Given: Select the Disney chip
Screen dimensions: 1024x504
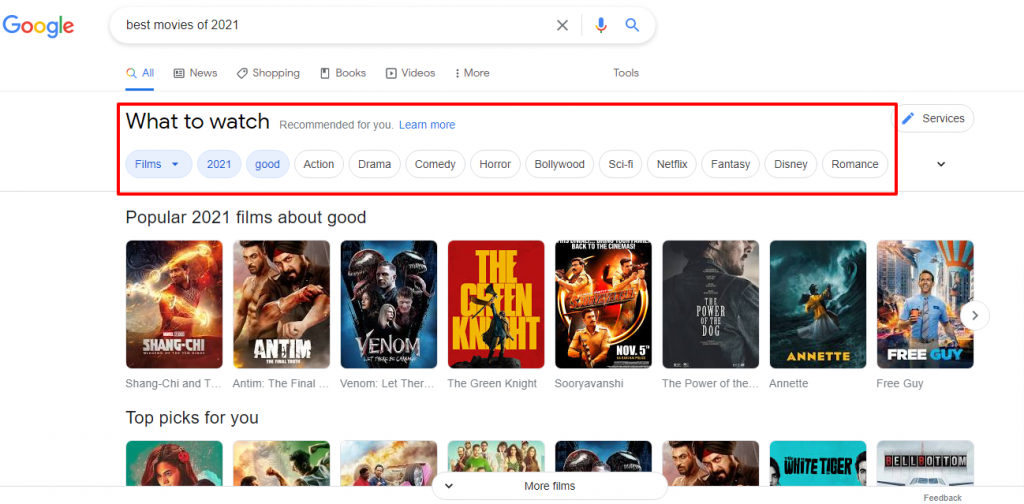Looking at the screenshot, I should tap(791, 164).
